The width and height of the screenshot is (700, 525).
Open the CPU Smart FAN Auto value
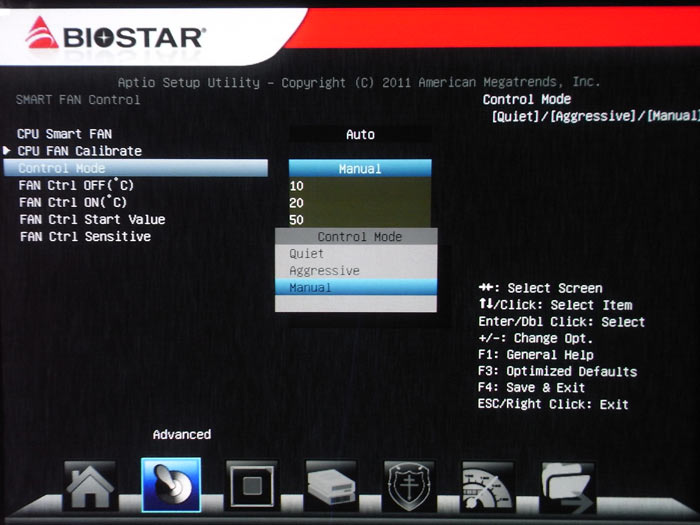(360, 134)
